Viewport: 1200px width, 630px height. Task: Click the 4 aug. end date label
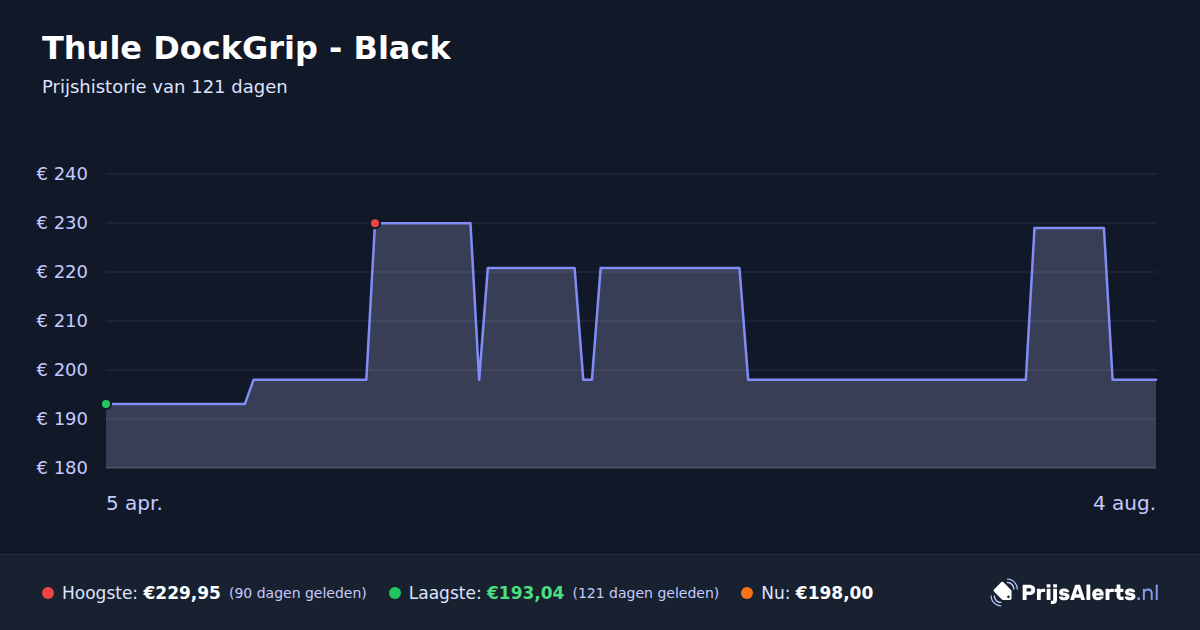(1124, 503)
